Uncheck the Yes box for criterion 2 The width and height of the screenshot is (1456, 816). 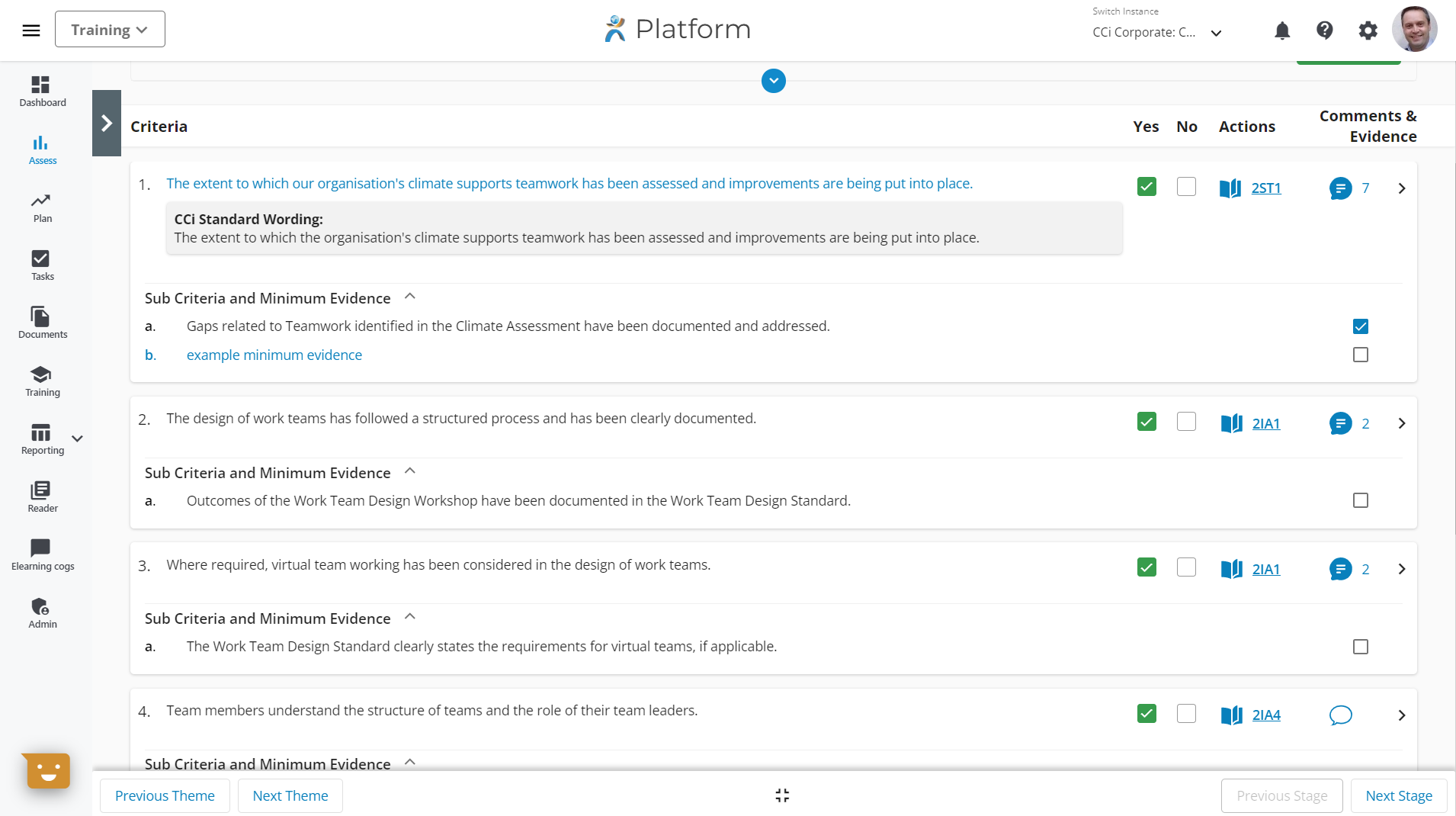(1147, 422)
